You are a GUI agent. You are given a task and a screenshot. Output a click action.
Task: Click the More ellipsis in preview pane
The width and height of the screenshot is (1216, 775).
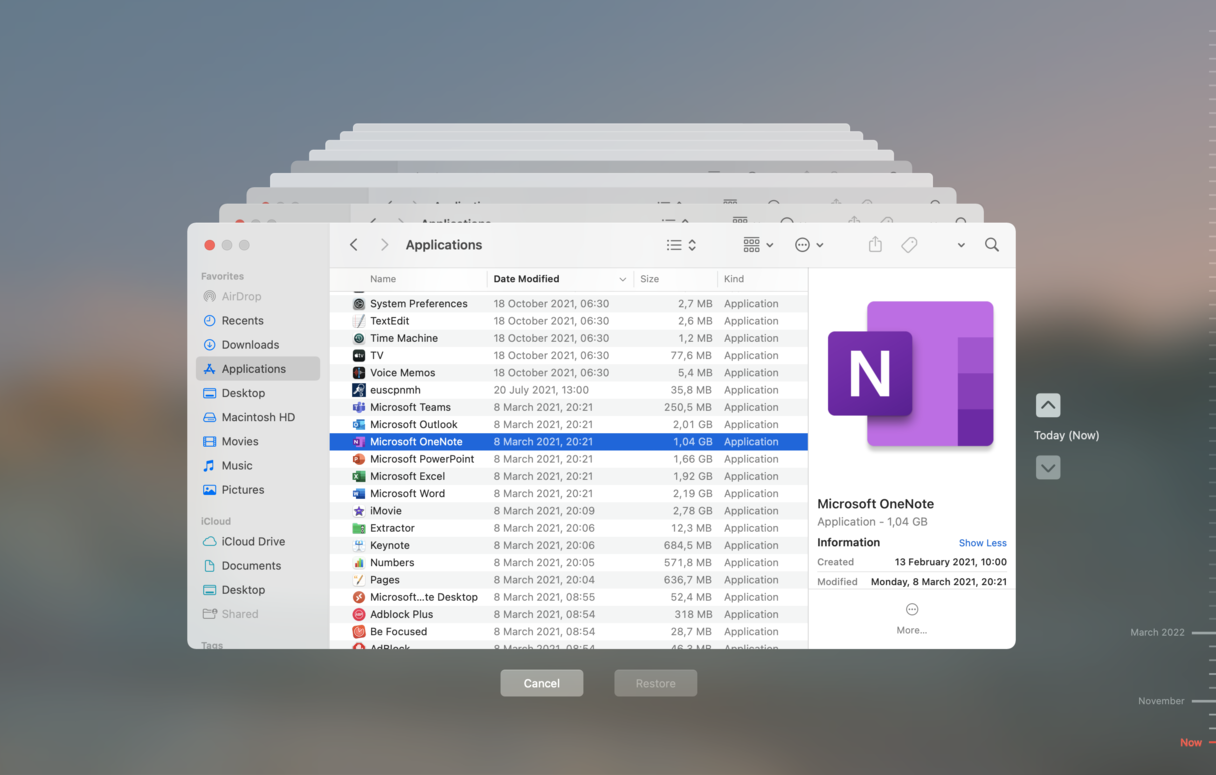coord(911,610)
